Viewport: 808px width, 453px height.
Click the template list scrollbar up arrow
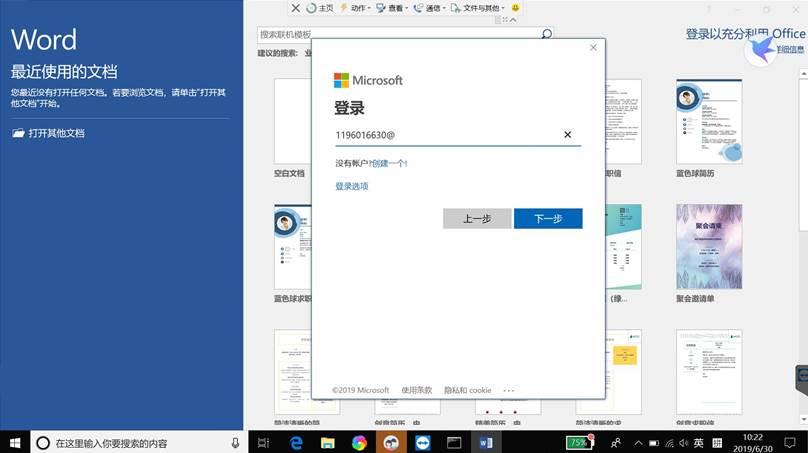coord(803,74)
